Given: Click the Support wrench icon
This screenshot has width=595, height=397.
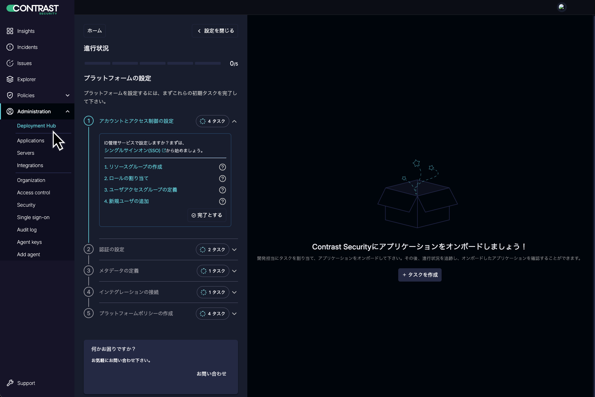Looking at the screenshot, I should 10,383.
